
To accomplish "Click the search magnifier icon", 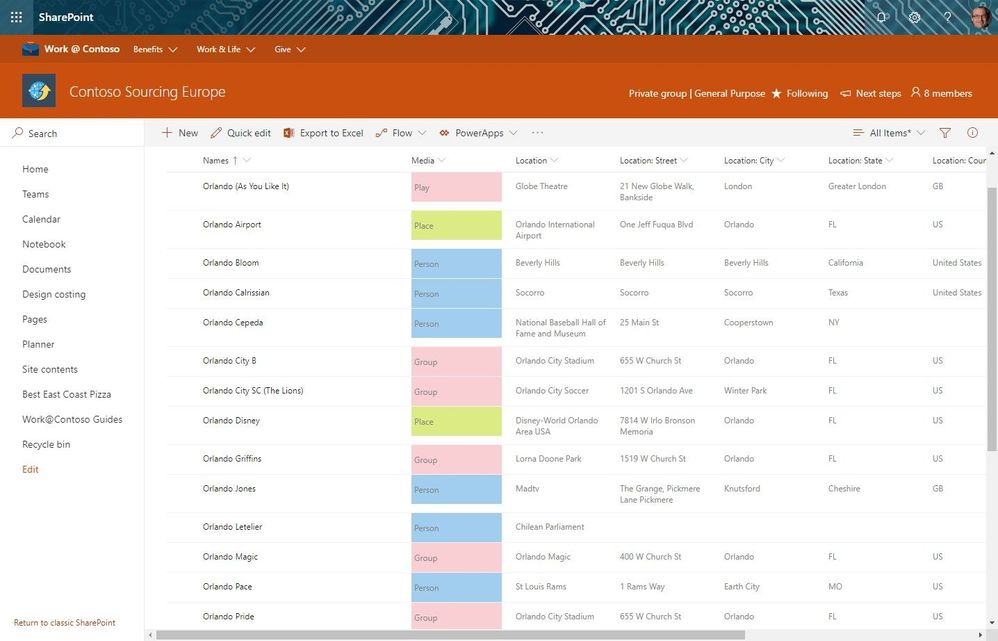I will (x=18, y=132).
